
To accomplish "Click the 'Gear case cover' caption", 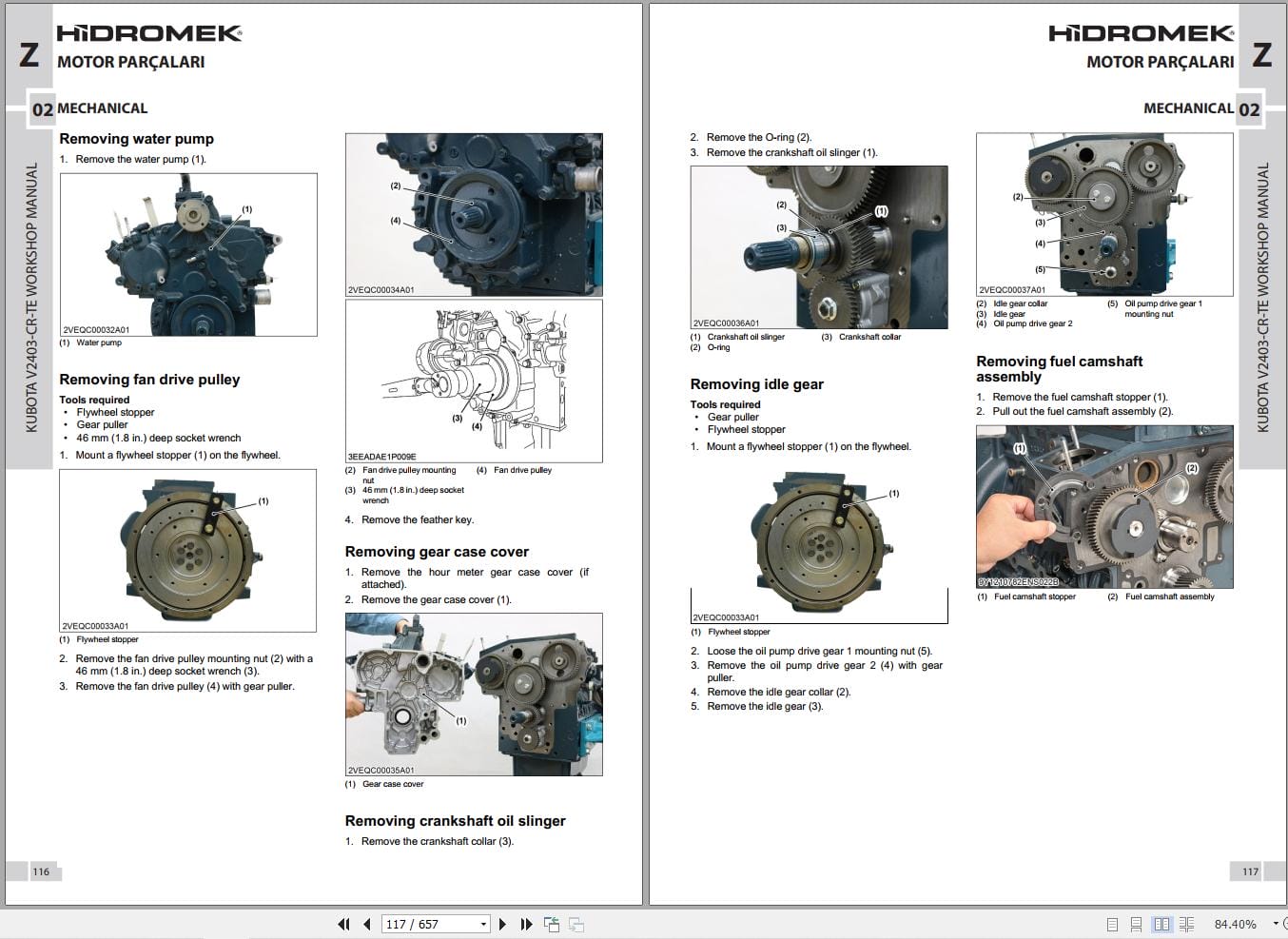I will coord(393,784).
